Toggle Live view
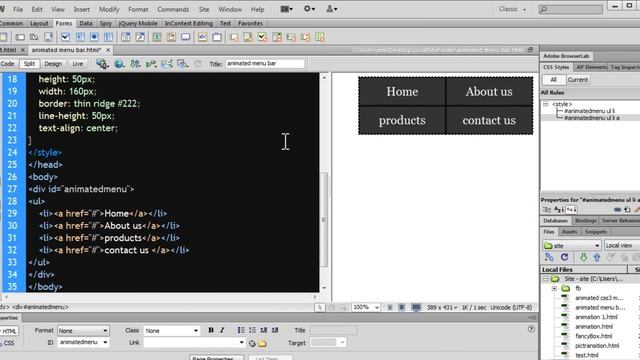Image resolution: width=640 pixels, height=360 pixels. pos(78,64)
